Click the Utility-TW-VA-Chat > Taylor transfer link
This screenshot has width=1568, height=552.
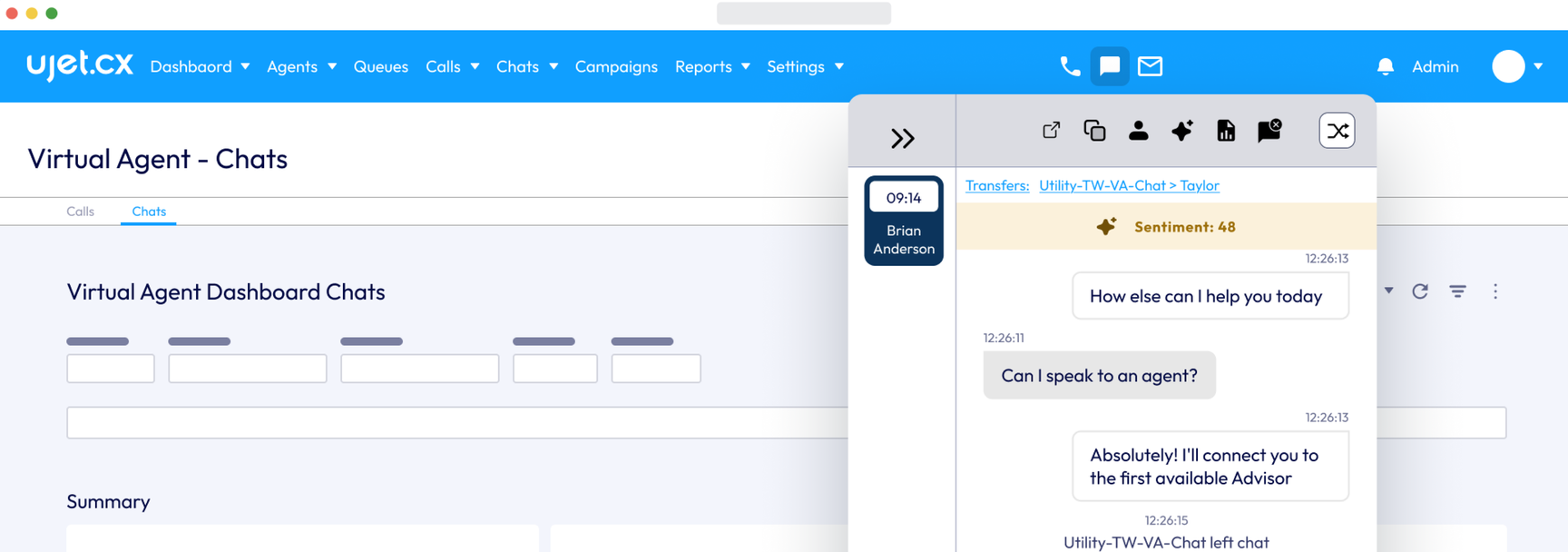[1129, 185]
